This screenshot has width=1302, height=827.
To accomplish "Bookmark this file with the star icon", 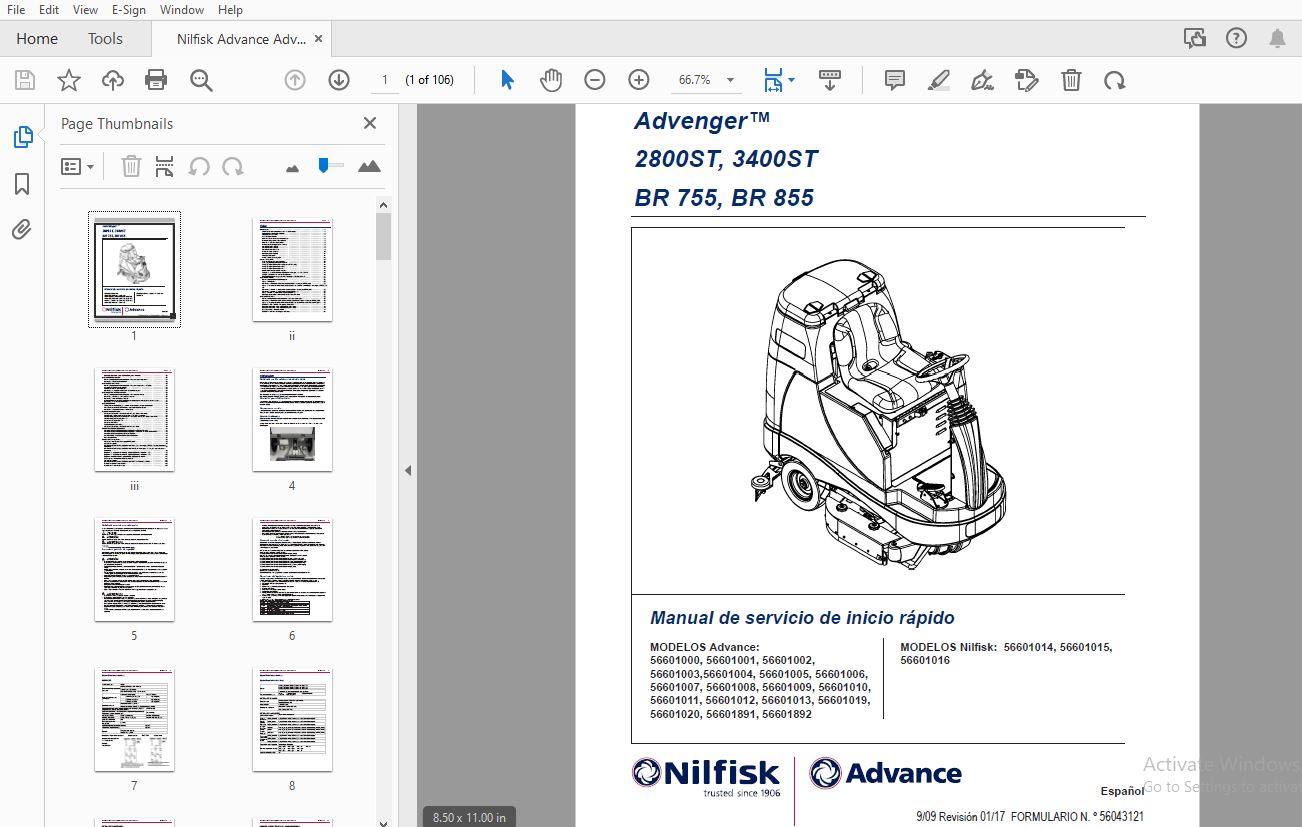I will point(69,80).
